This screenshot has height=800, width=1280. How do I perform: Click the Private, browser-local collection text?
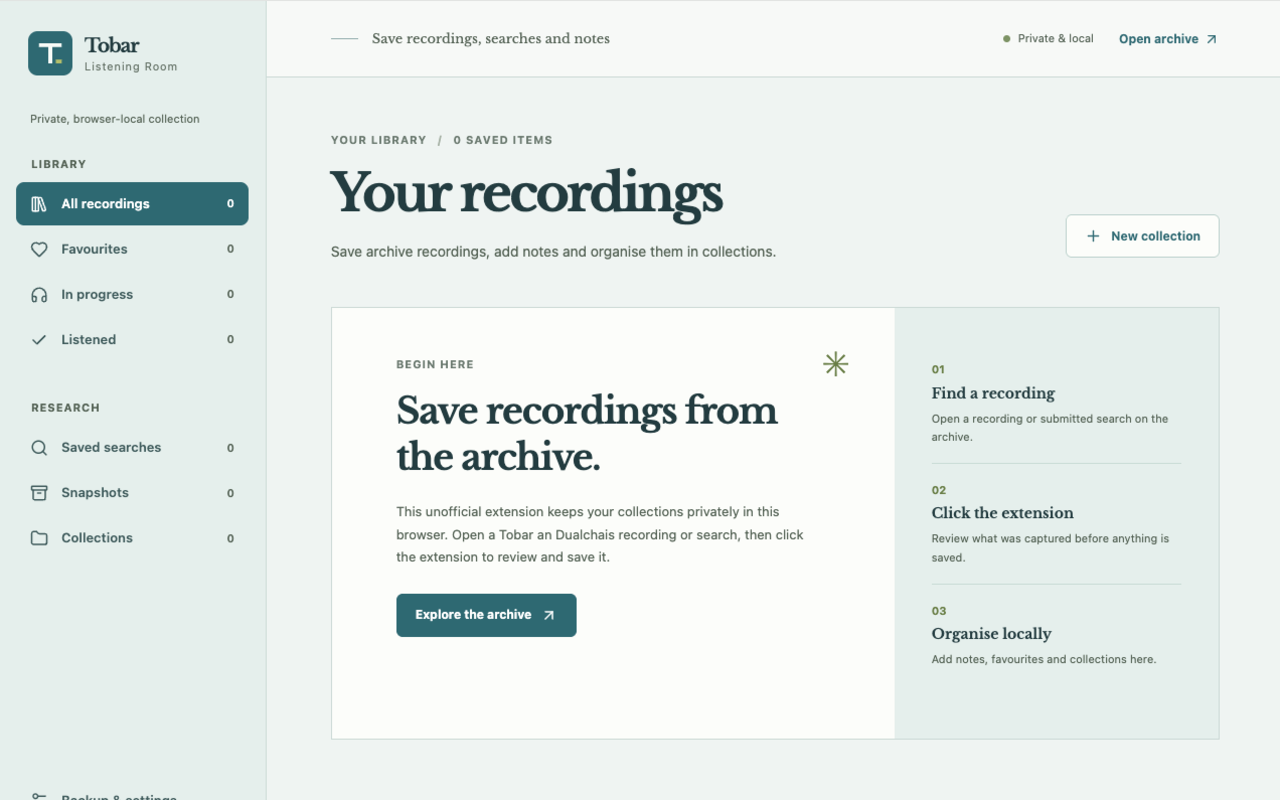click(115, 119)
